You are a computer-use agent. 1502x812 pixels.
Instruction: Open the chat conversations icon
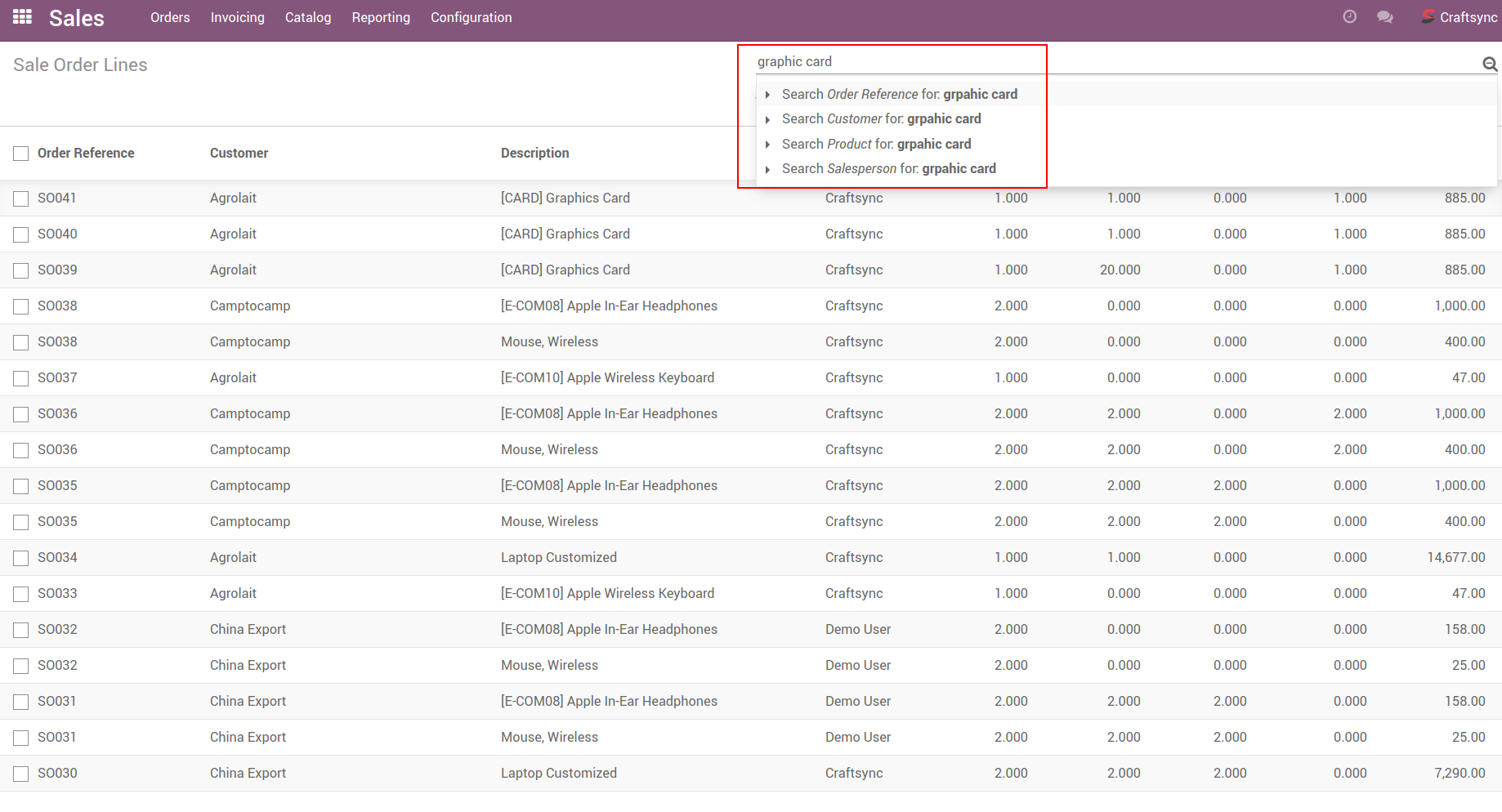click(1384, 17)
